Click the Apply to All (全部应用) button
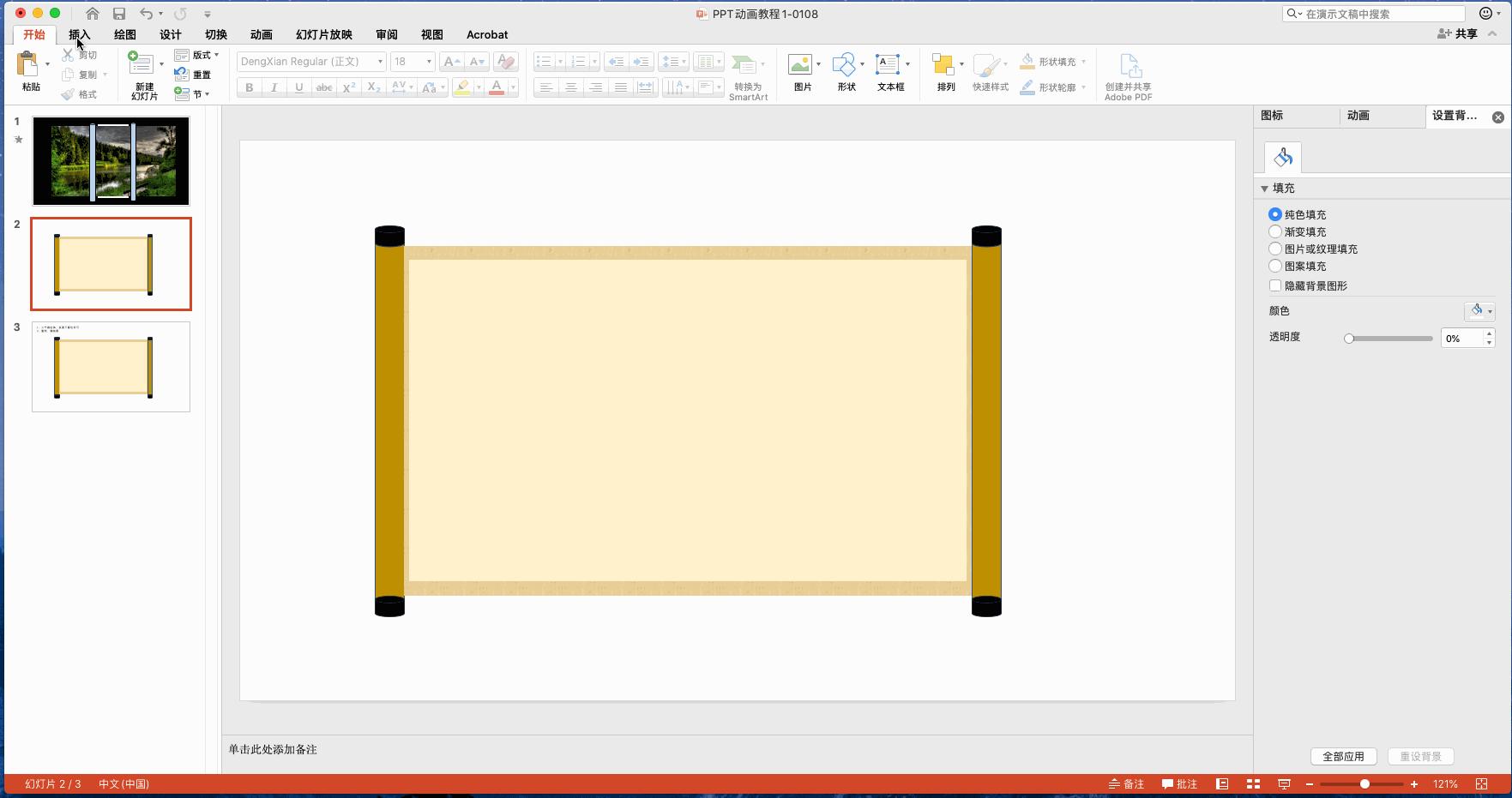The height and width of the screenshot is (798, 1512). coord(1343,757)
